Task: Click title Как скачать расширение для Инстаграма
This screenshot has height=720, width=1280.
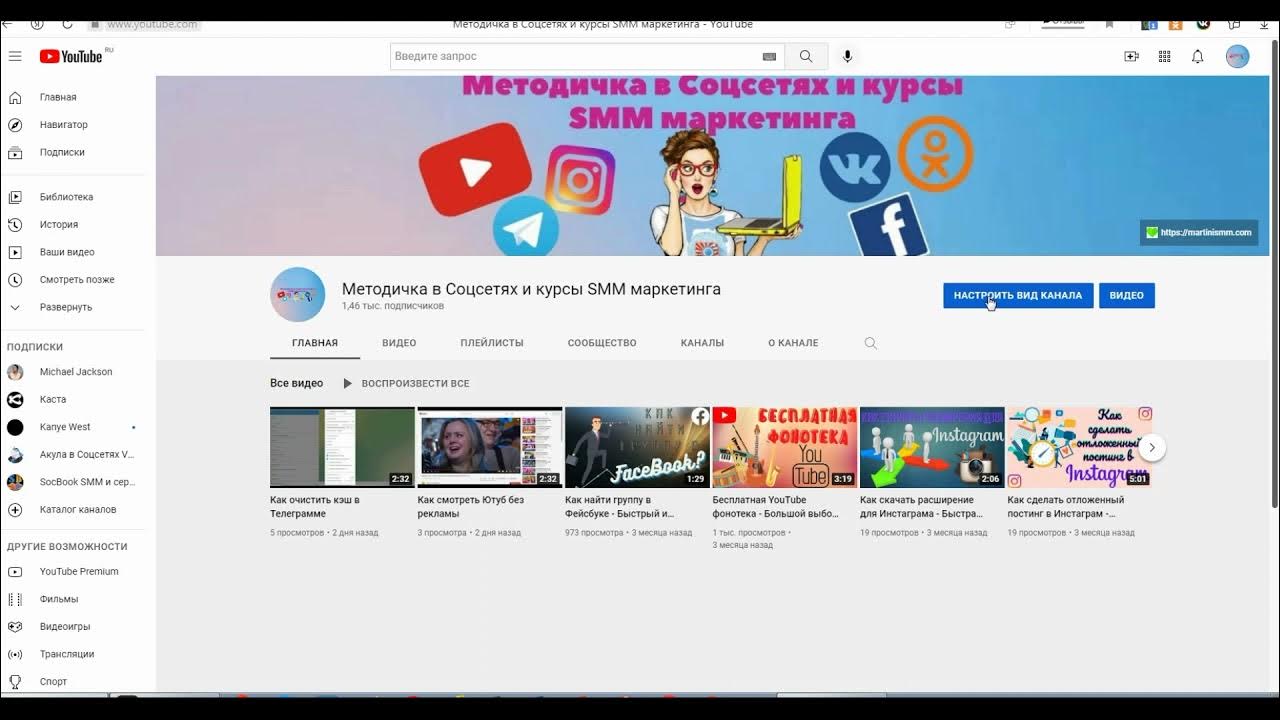Action: (922, 507)
